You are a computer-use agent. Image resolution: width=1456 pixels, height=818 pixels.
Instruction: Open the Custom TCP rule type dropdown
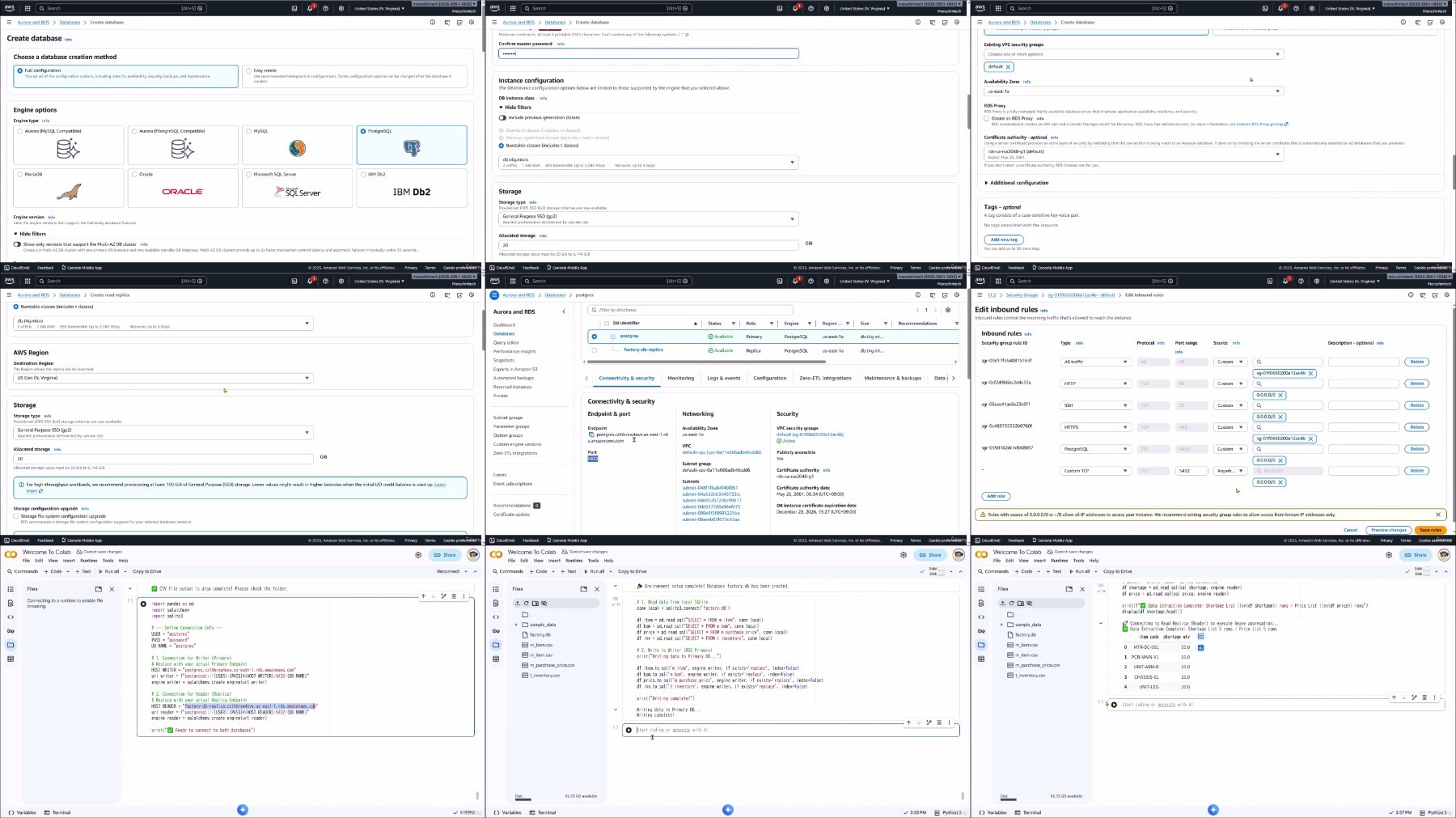pyautogui.click(x=1095, y=471)
